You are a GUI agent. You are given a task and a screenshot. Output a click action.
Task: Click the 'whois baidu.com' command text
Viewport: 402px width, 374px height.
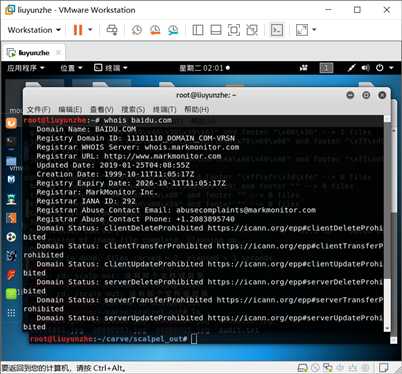click(x=138, y=120)
